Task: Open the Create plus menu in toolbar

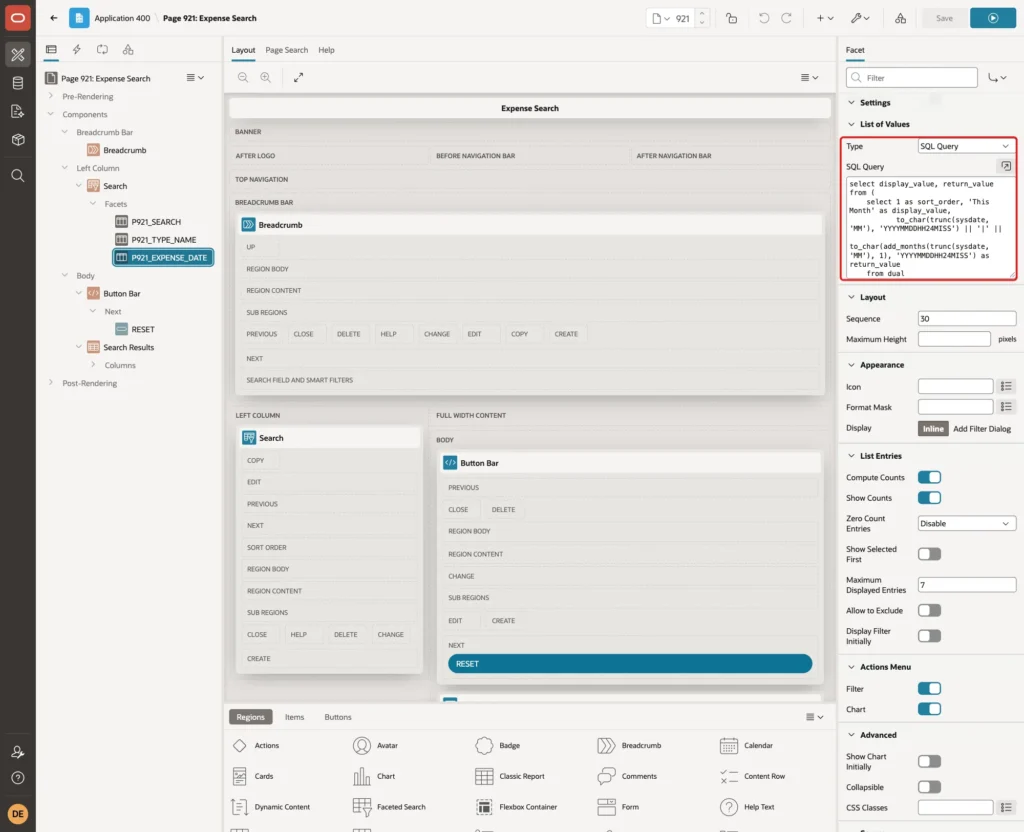Action: tap(825, 18)
